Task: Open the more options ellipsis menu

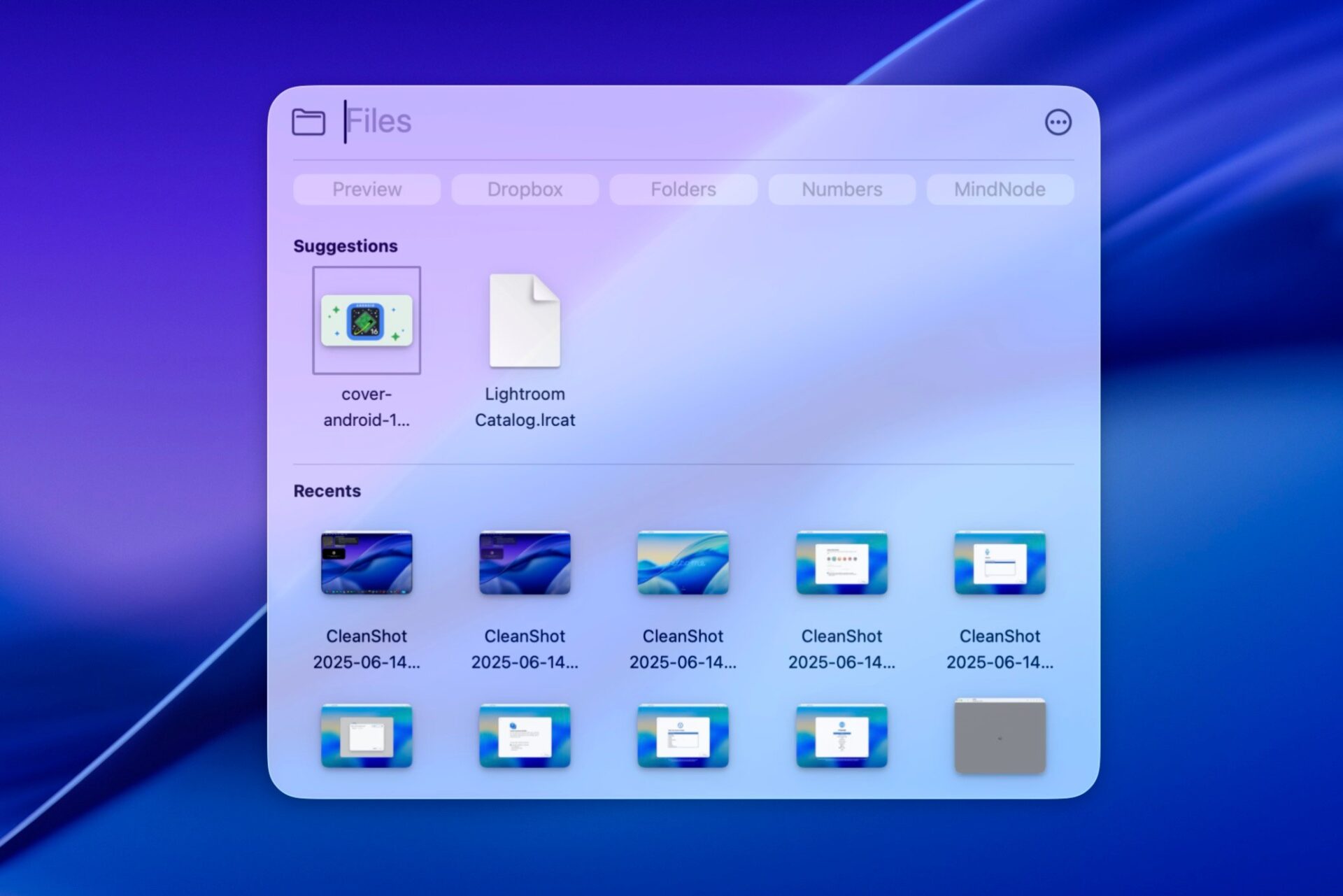Action: (1058, 122)
